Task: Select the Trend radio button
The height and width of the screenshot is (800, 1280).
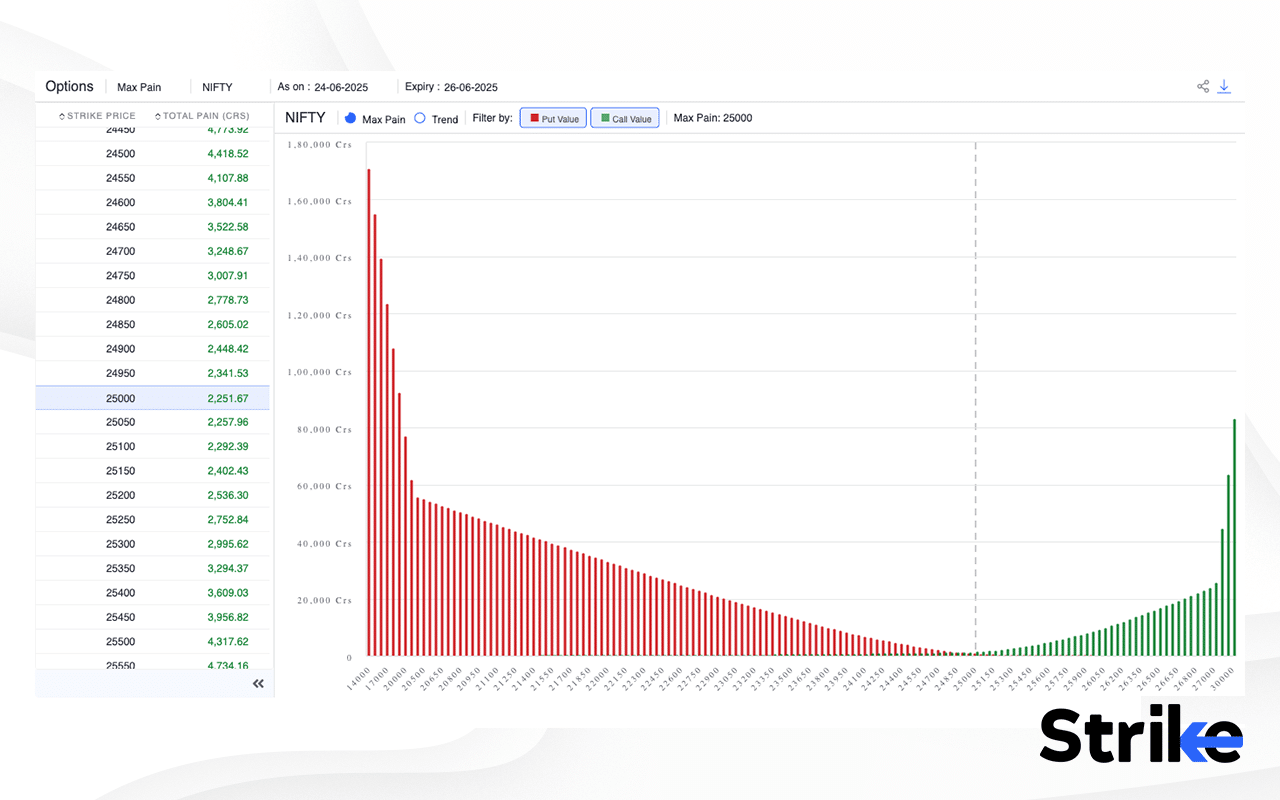Action: click(x=420, y=118)
